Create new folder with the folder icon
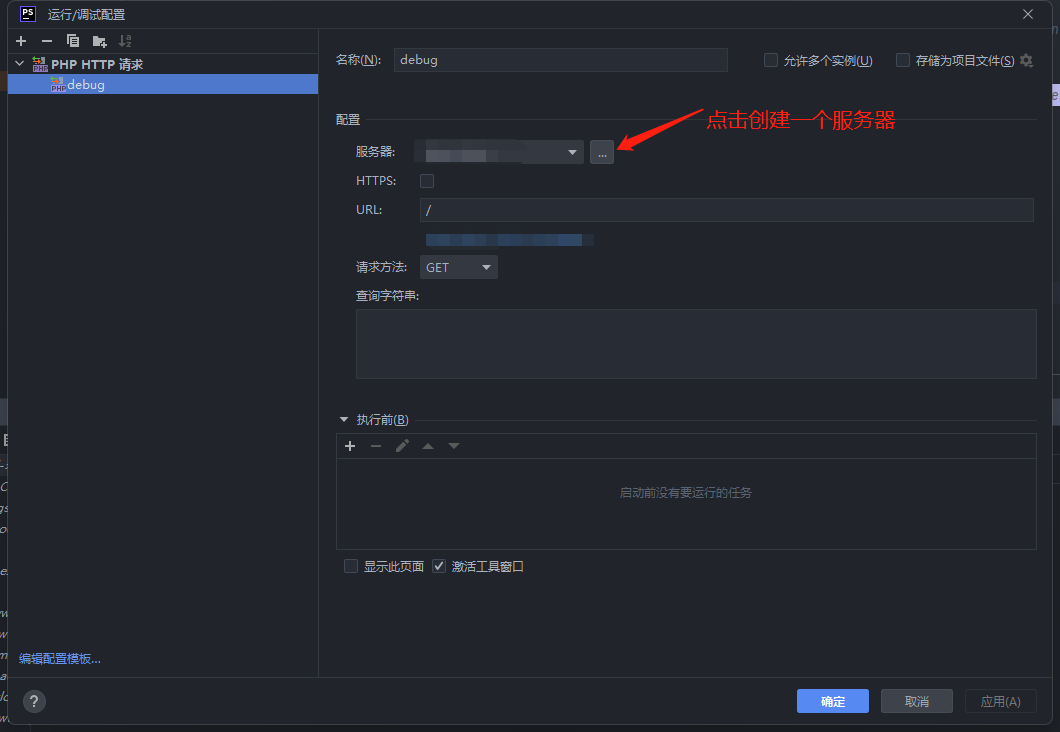This screenshot has width=1060, height=732. click(99, 41)
